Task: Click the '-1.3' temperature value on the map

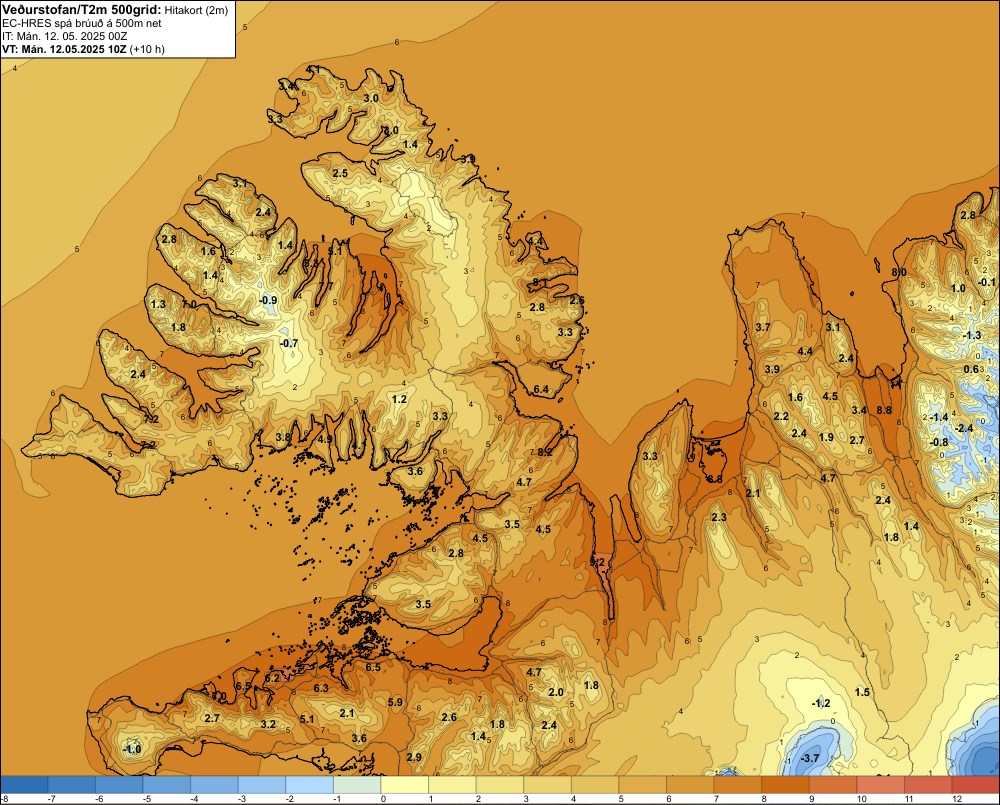Action: (x=972, y=336)
